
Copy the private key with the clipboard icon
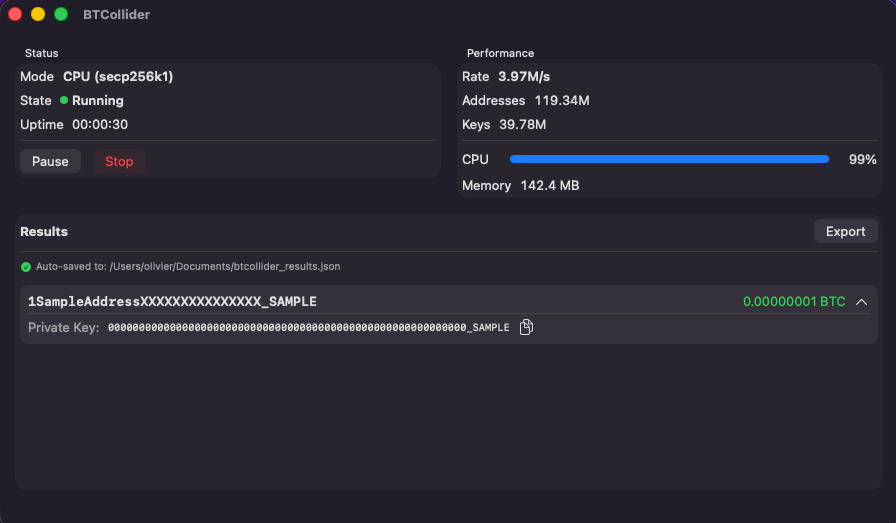tap(526, 327)
